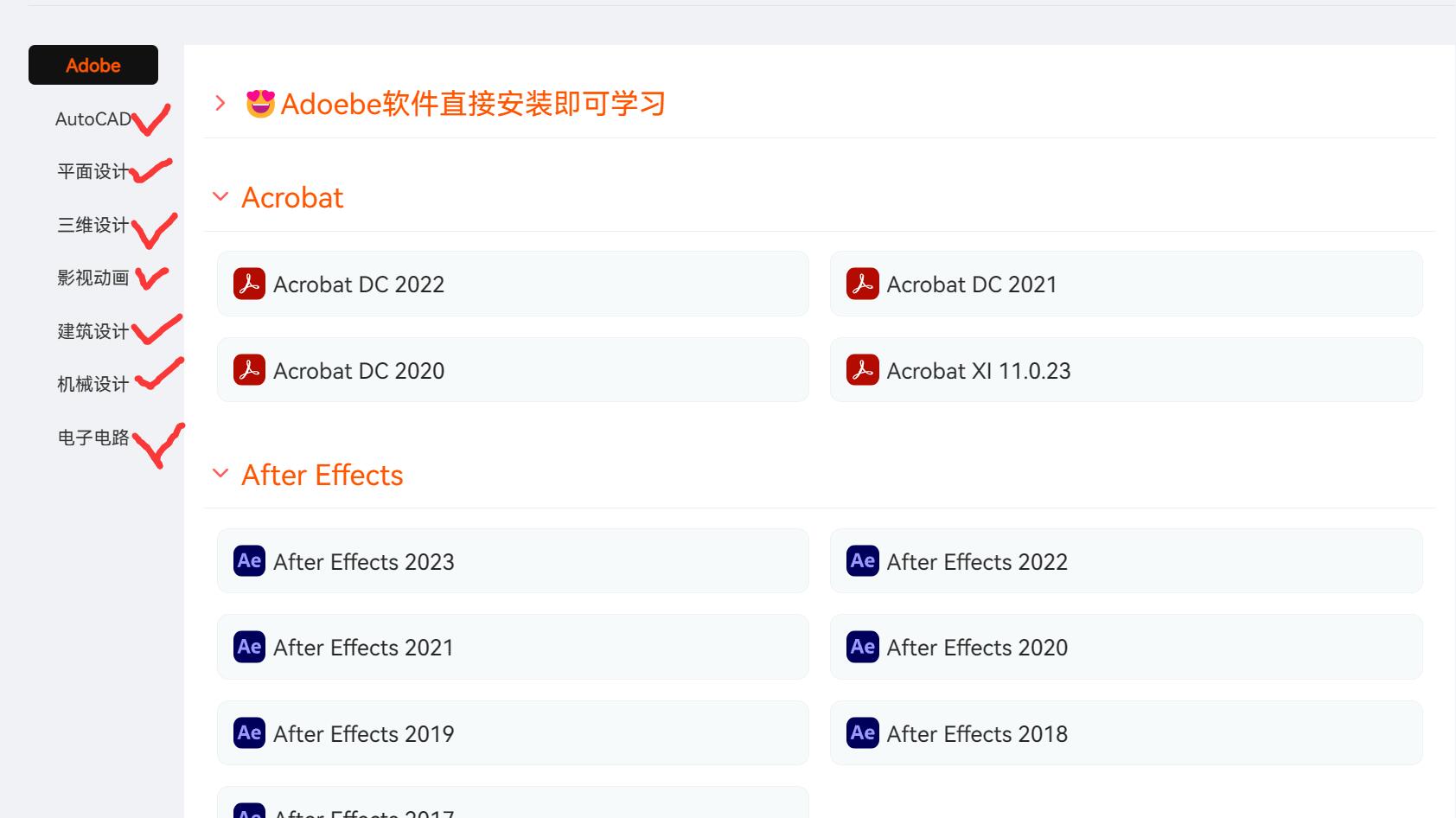Open the 三维设计 sidebar category
This screenshot has width=1456, height=818.
pyautogui.click(x=93, y=226)
